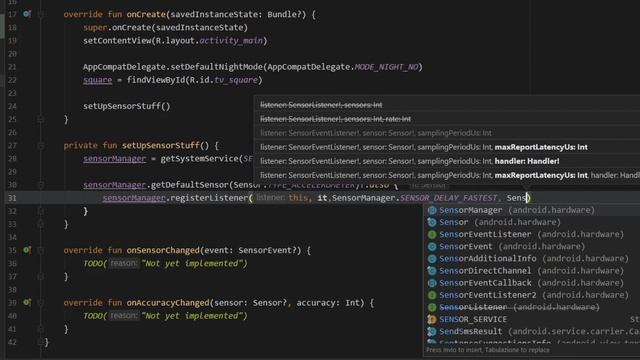Click line number 31 in the gutter

(x=12, y=198)
